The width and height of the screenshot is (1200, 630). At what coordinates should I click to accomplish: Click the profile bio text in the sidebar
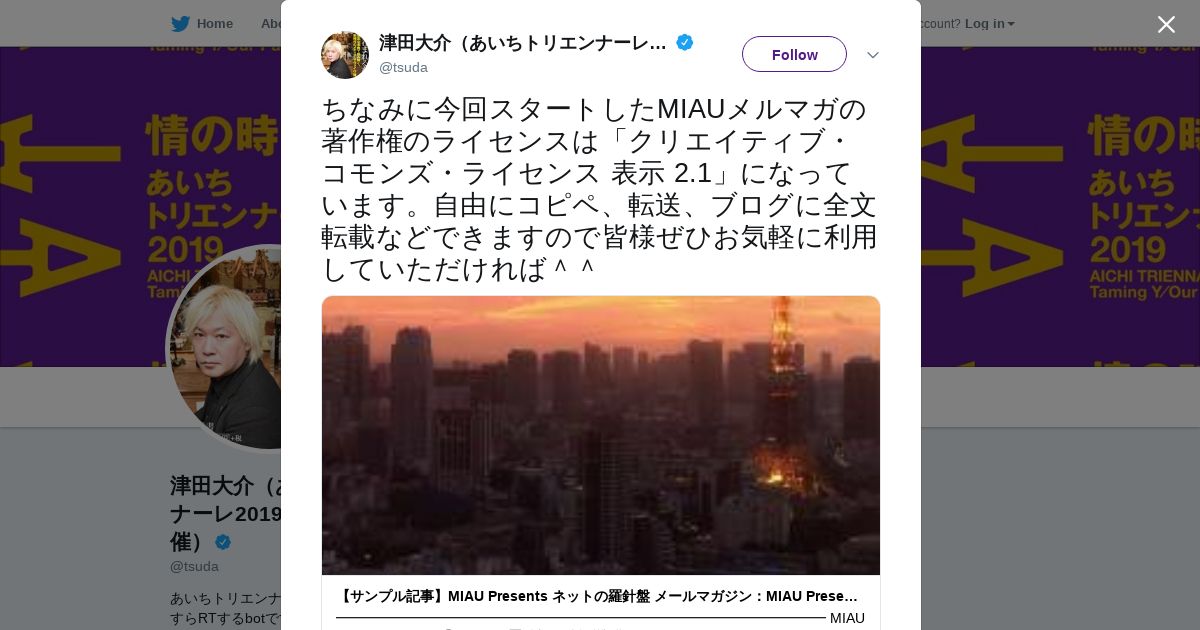(226, 608)
